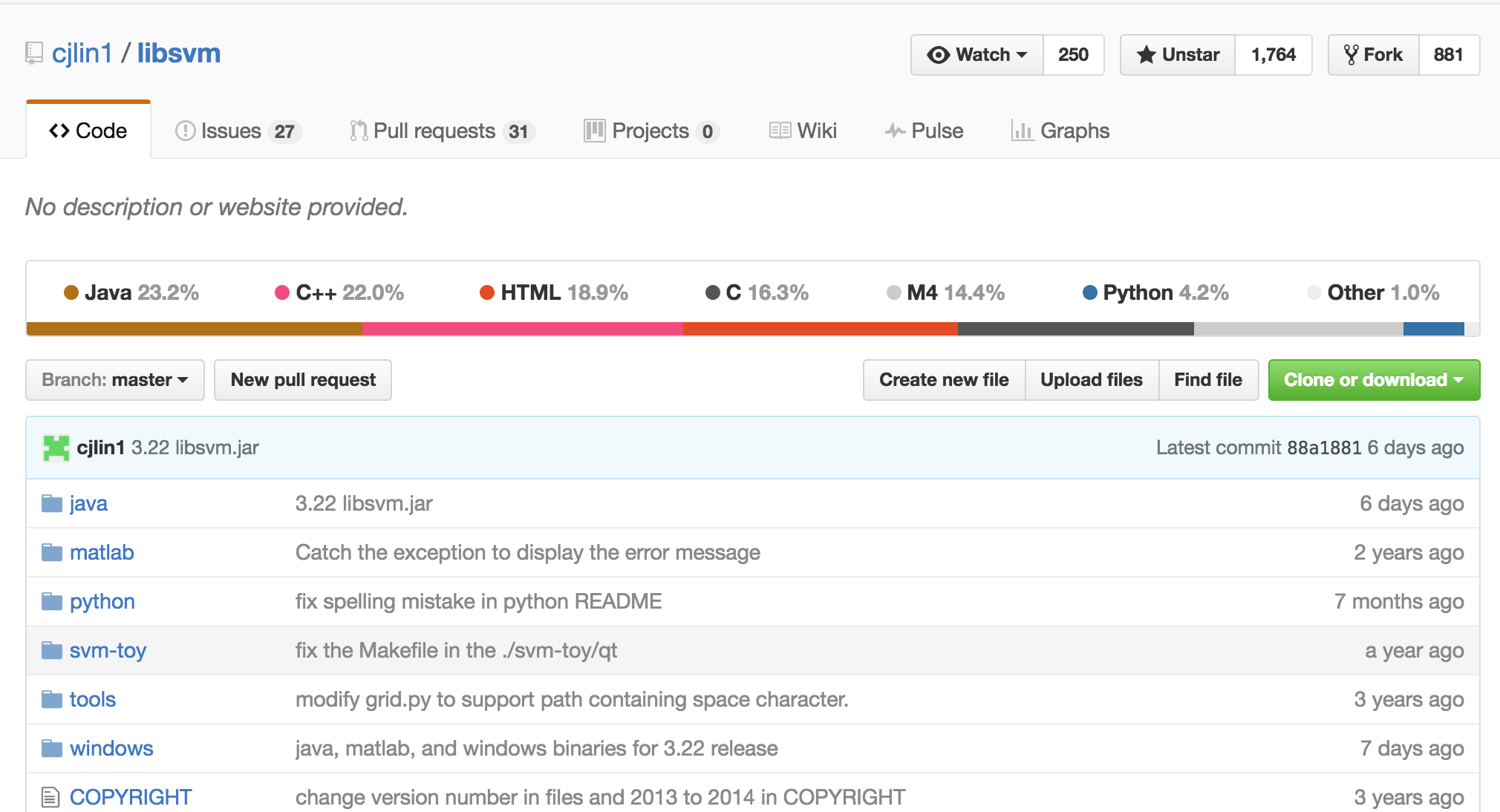The height and width of the screenshot is (812, 1500).
Task: Click the Java segment of language bar
Action: tap(194, 329)
